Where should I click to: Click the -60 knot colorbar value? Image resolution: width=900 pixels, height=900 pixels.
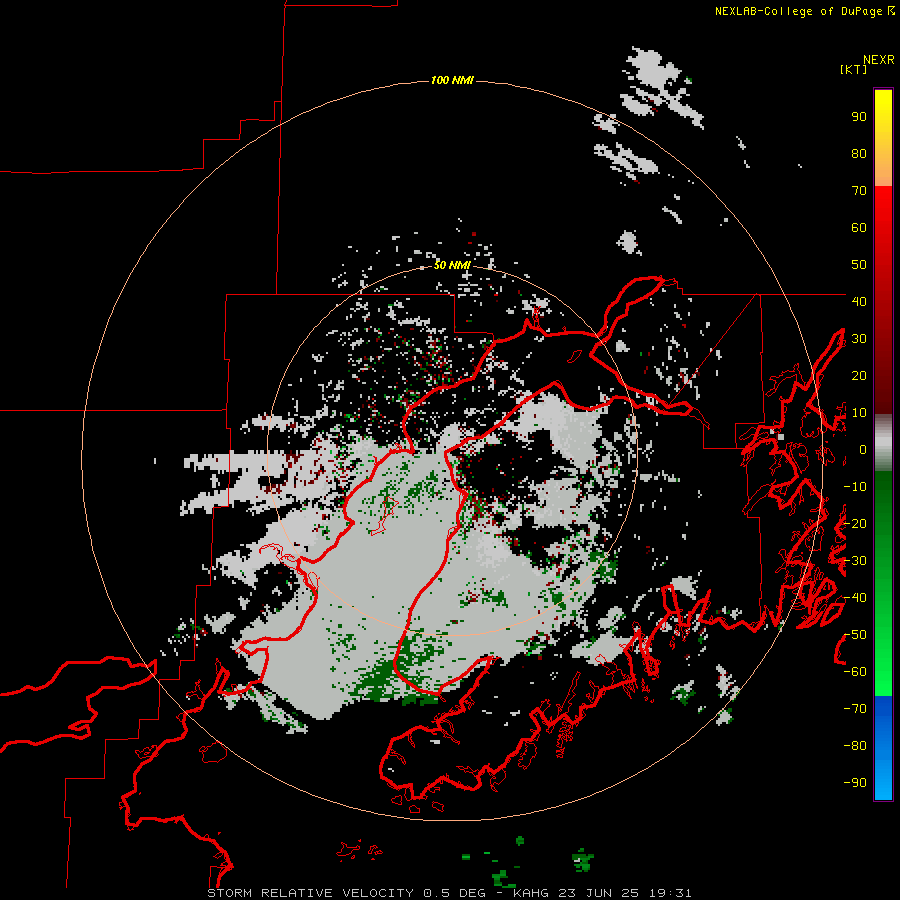point(855,672)
